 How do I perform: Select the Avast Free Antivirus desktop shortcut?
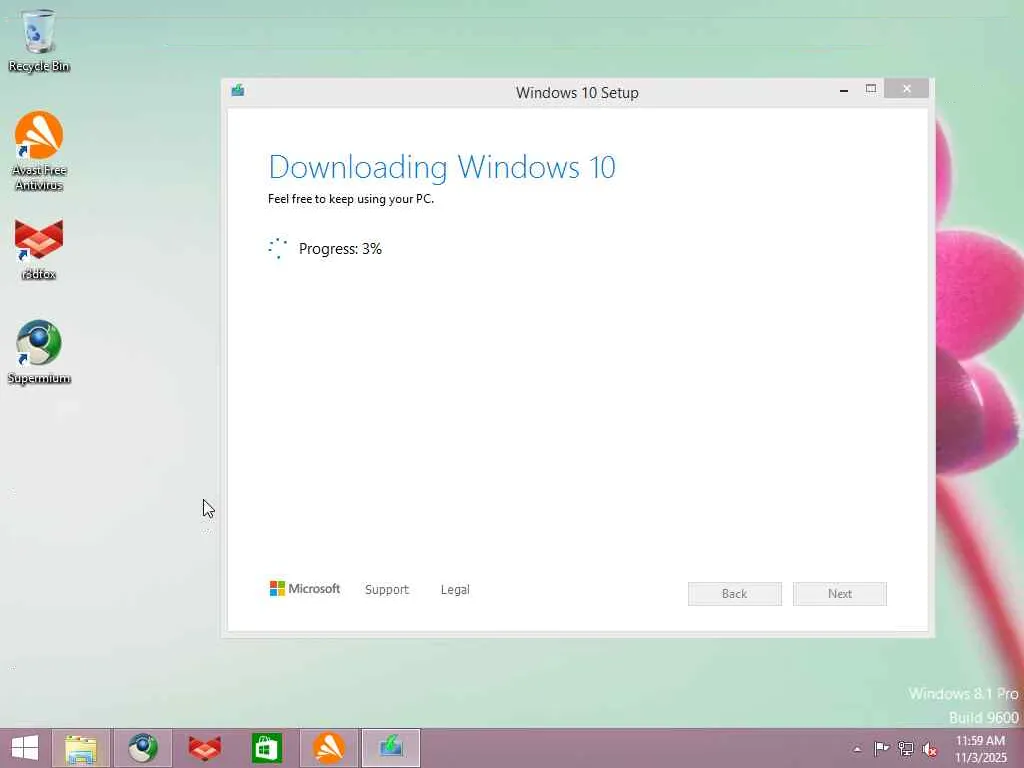(39, 150)
